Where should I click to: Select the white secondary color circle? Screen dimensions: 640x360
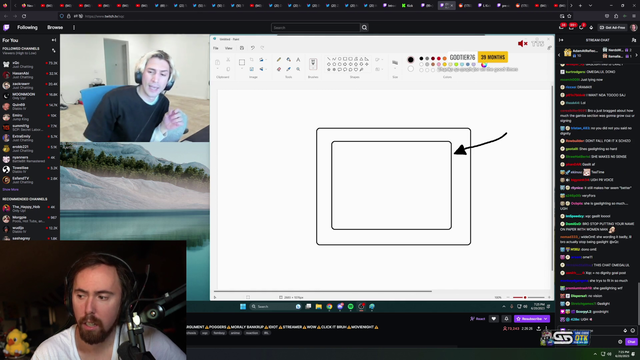click(x=411, y=69)
